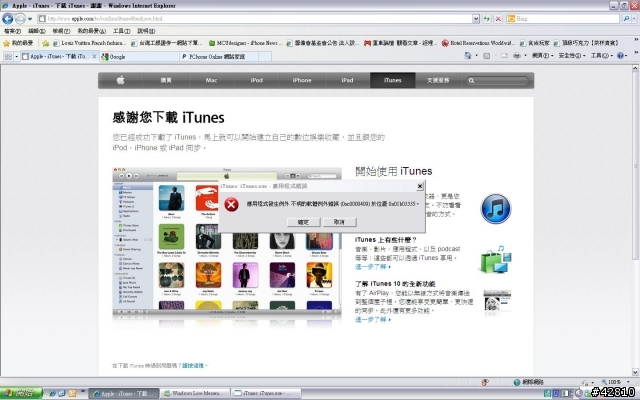Open the 食尚玩家 bookmark
This screenshot has height=400, width=640.
pyautogui.click(x=535, y=43)
